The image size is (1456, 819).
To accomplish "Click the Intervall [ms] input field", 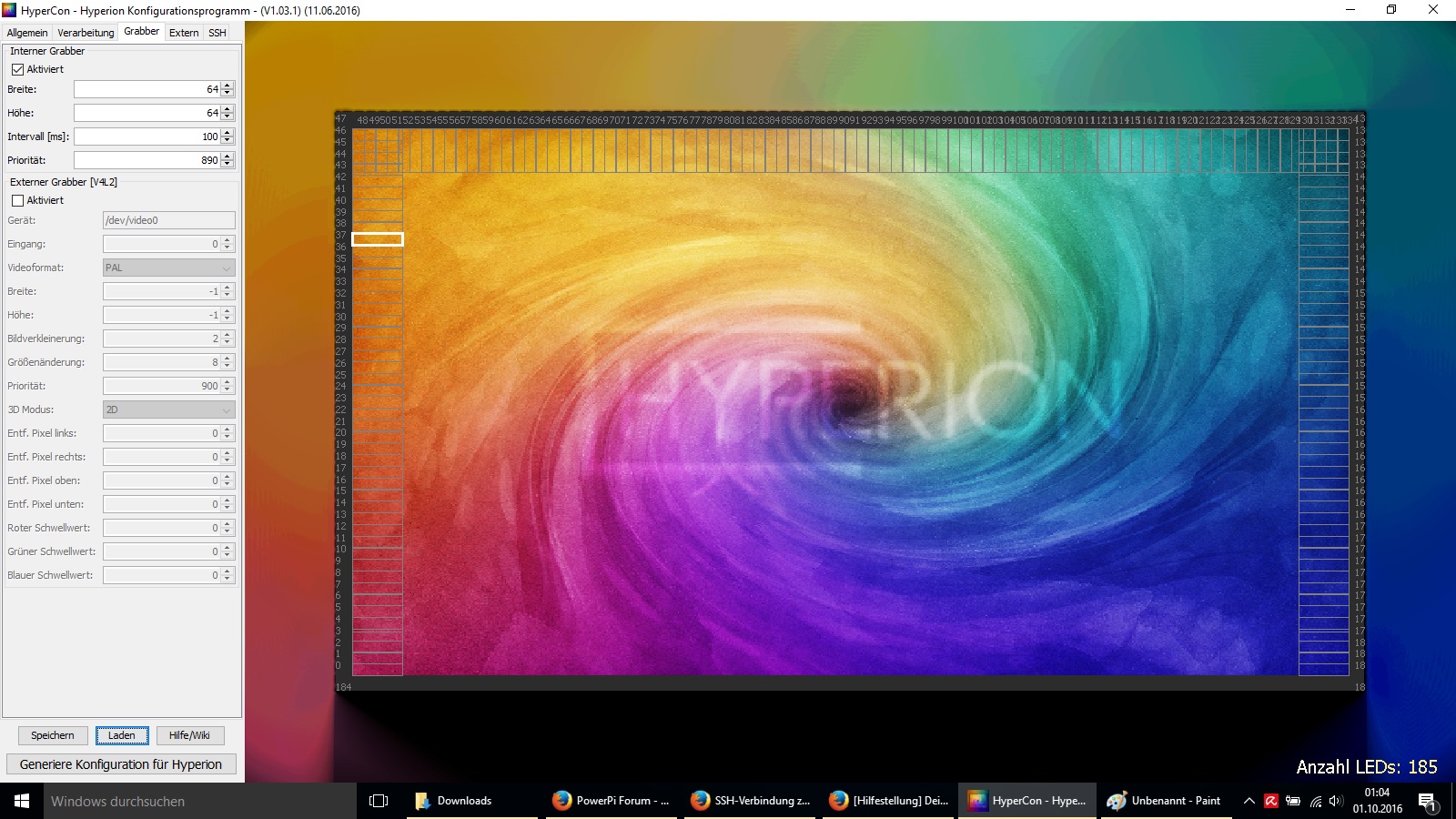I will coord(147,136).
